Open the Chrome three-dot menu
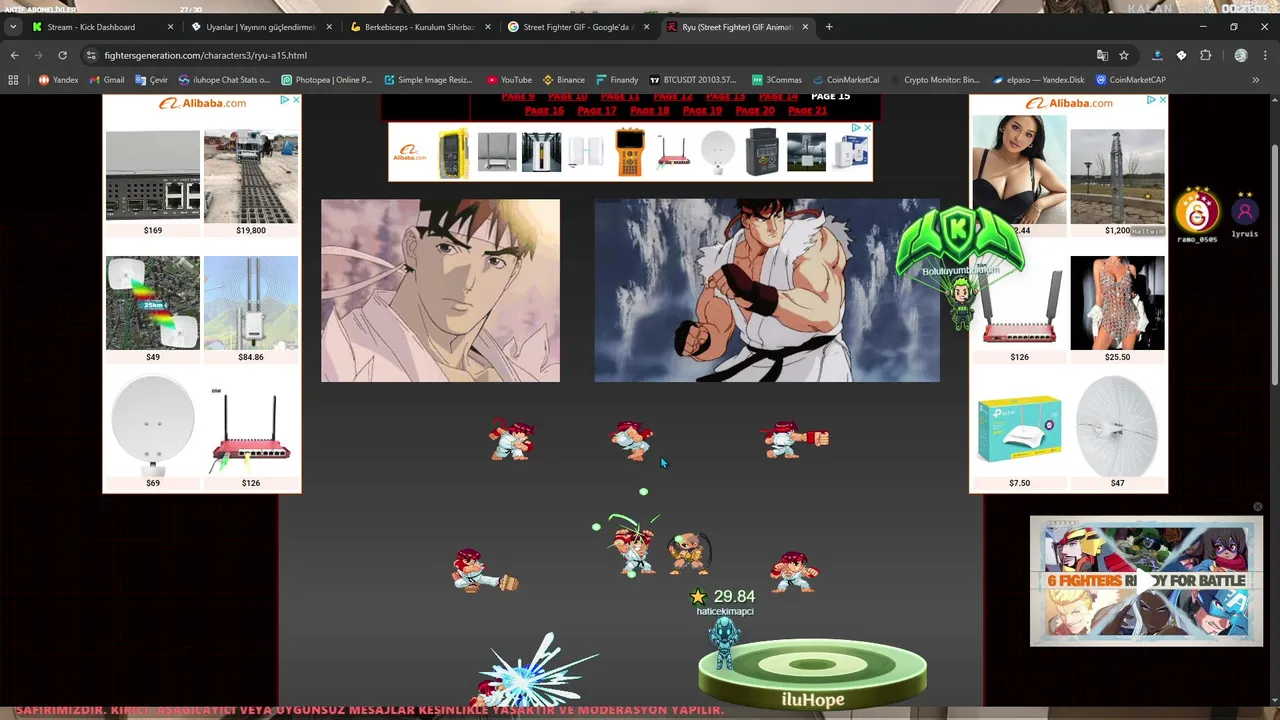1280x720 pixels. [x=1265, y=55]
